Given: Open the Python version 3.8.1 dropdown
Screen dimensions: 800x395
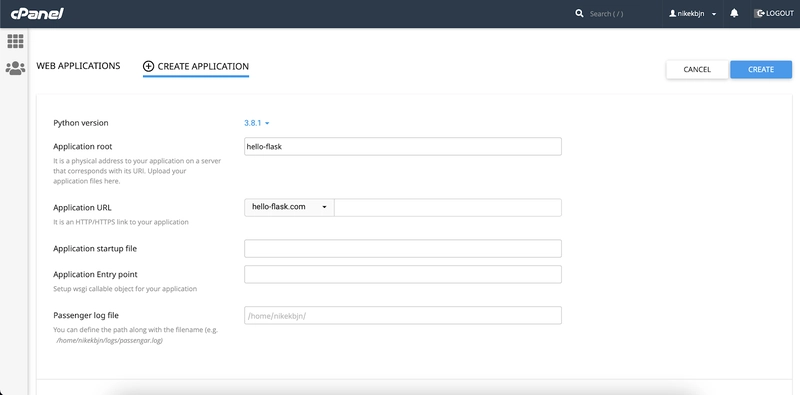Looking at the screenshot, I should (x=257, y=123).
